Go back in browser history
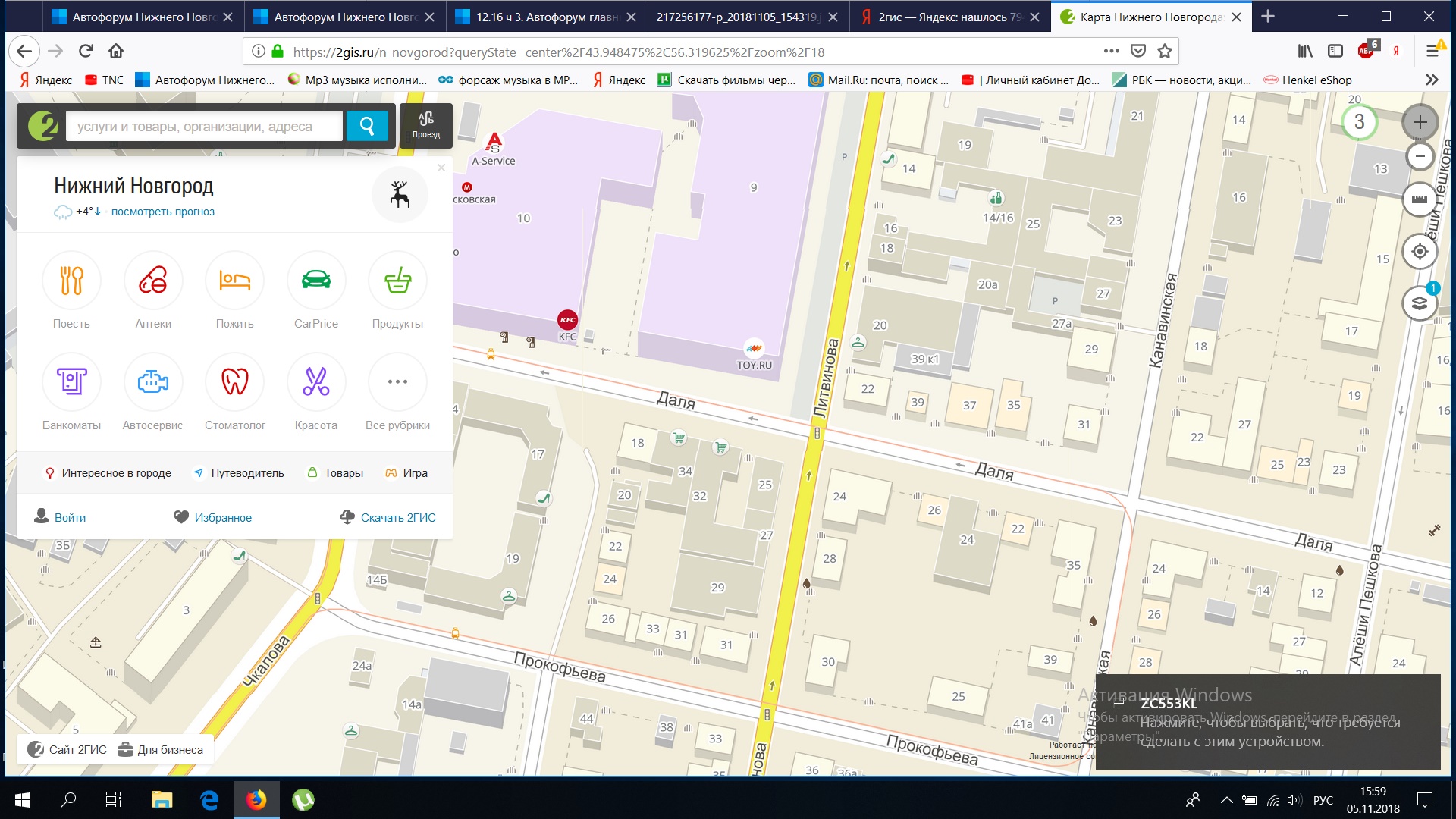The width and height of the screenshot is (1456, 819). tap(24, 51)
